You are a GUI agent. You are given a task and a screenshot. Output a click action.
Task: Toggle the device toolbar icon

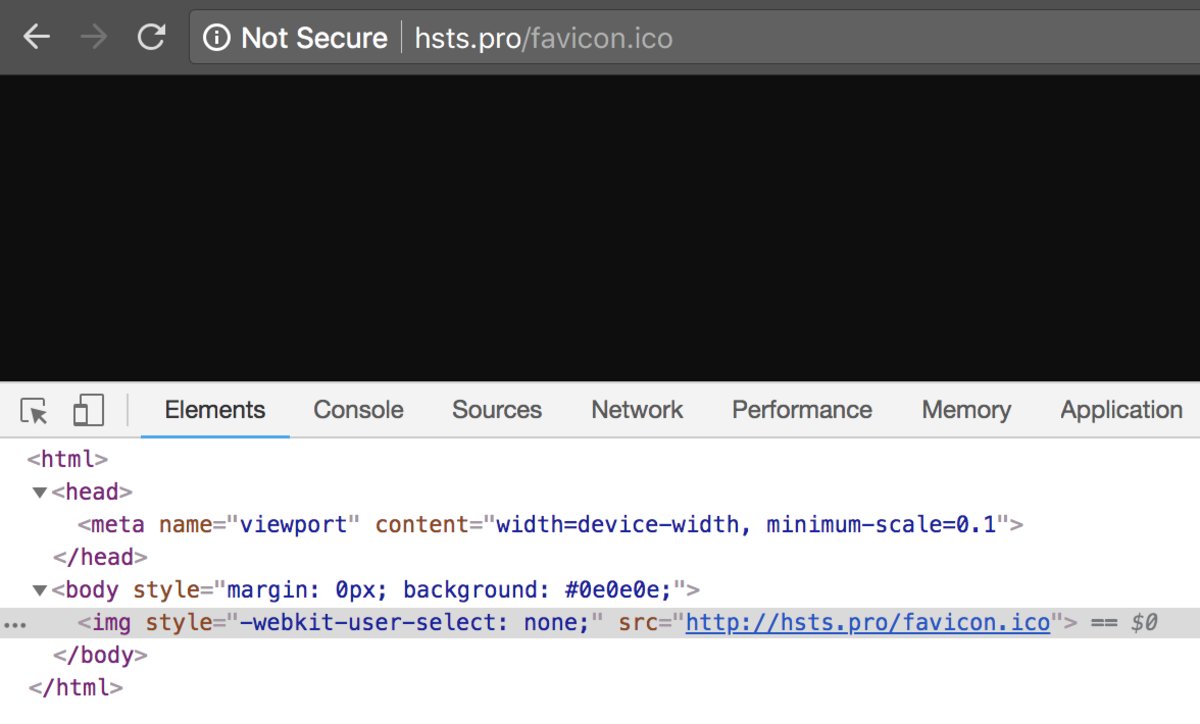click(x=88, y=410)
